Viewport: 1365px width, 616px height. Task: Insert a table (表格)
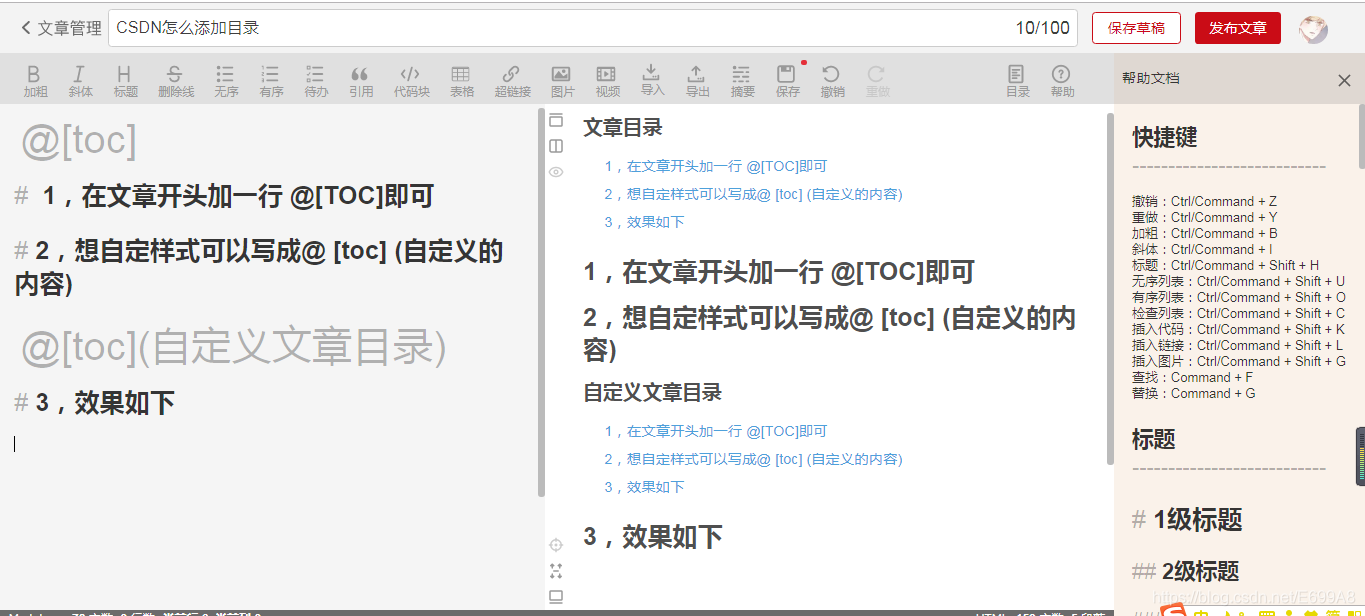461,81
